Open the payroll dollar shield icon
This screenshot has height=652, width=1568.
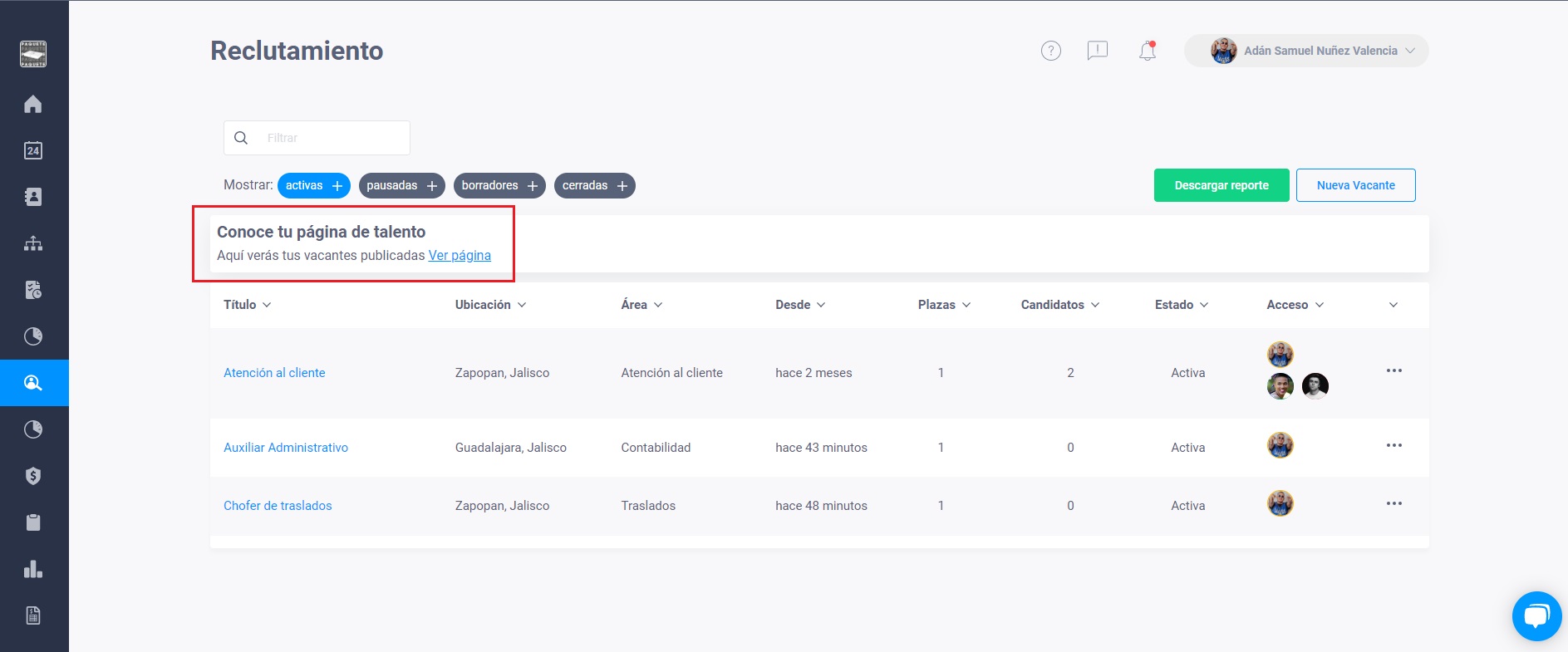click(x=33, y=476)
